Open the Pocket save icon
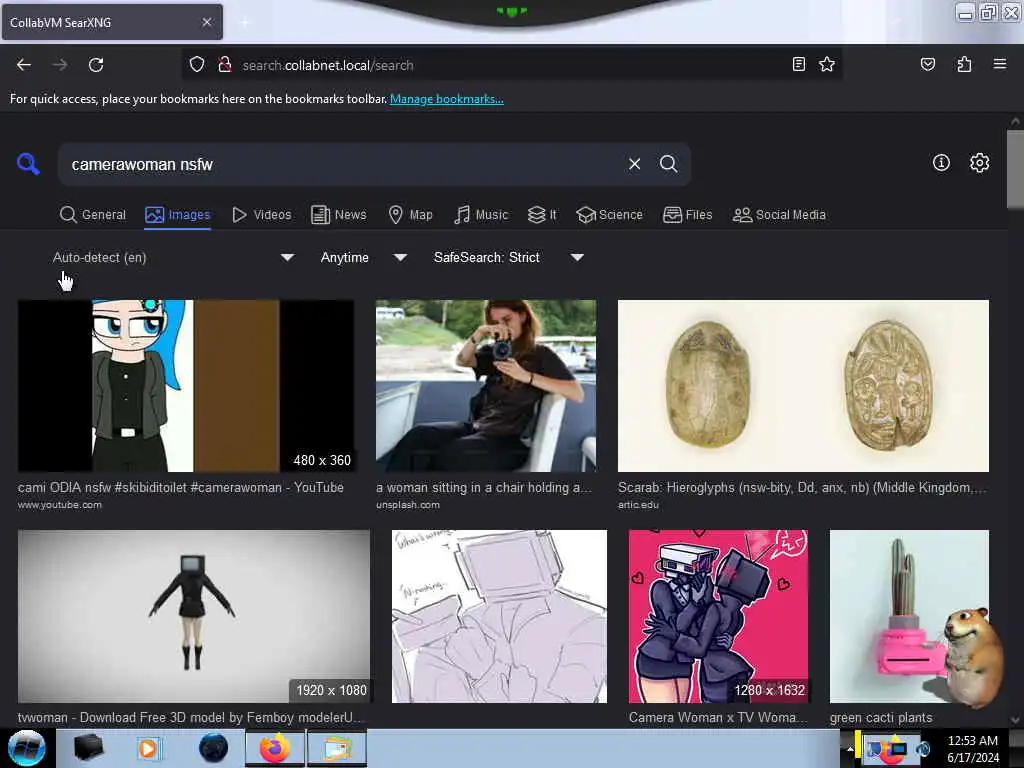Screen dimensions: 1024x768 point(927,64)
